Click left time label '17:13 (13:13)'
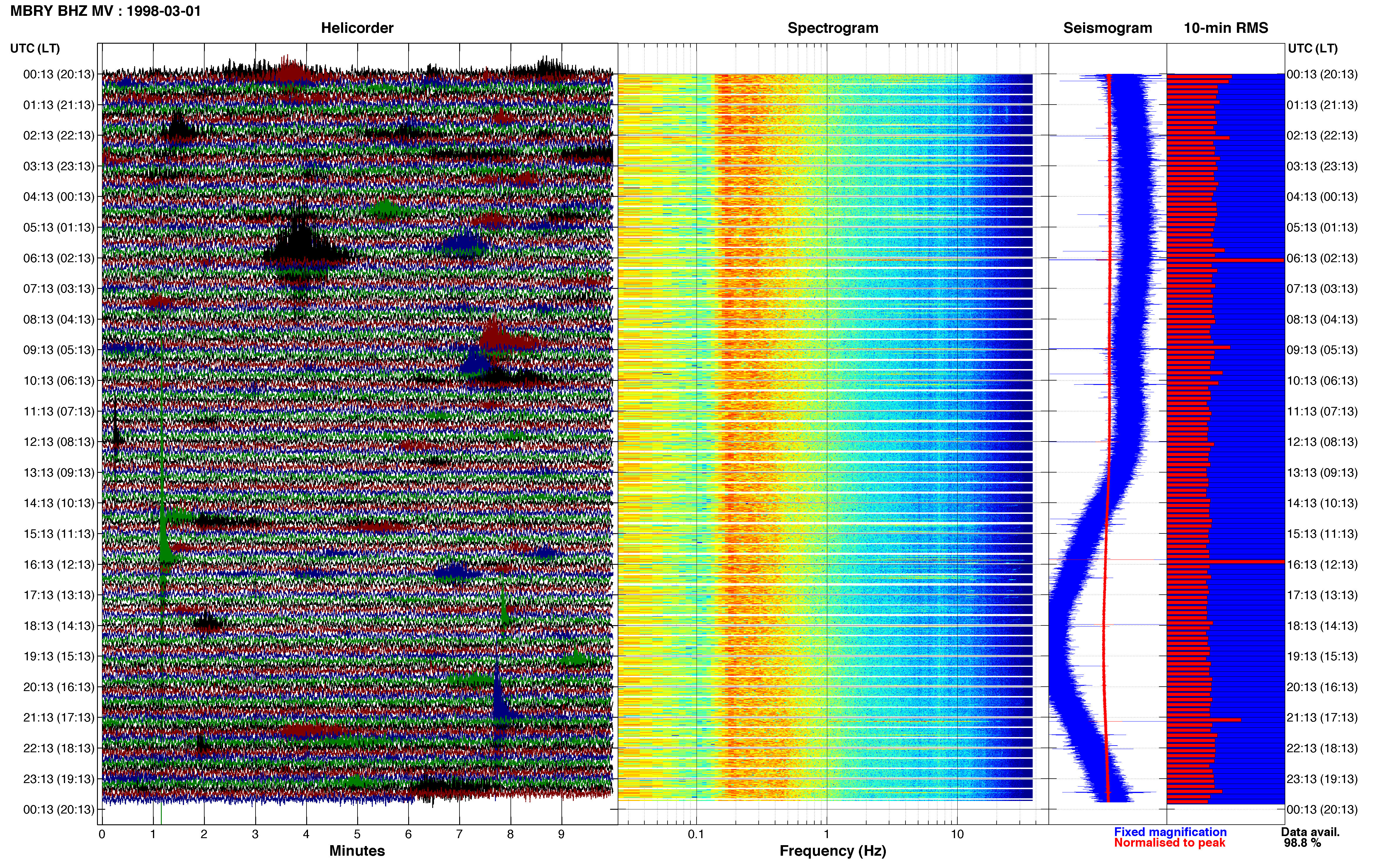 coord(59,595)
